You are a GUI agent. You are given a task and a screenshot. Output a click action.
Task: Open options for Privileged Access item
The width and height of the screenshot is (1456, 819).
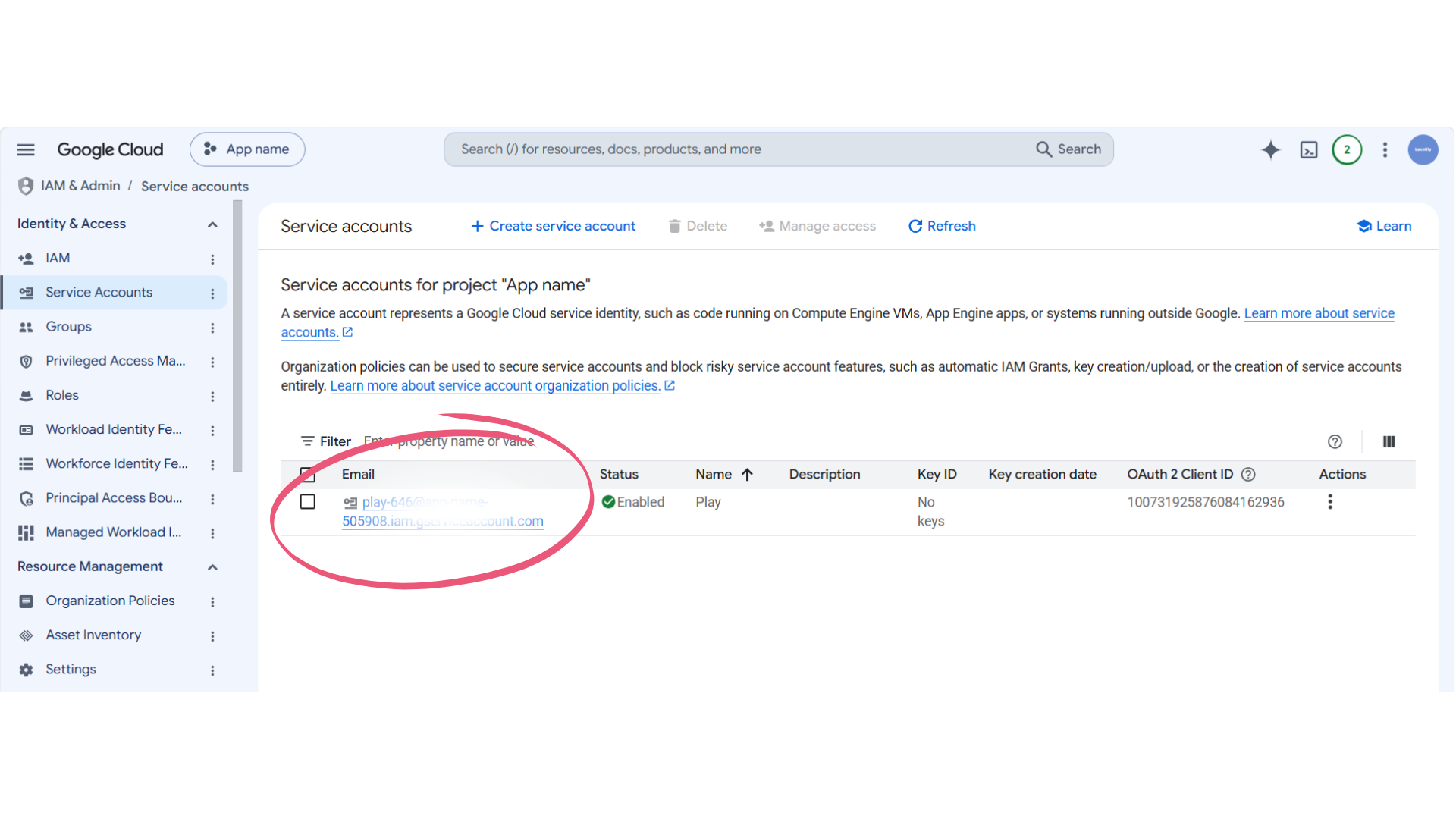(212, 362)
